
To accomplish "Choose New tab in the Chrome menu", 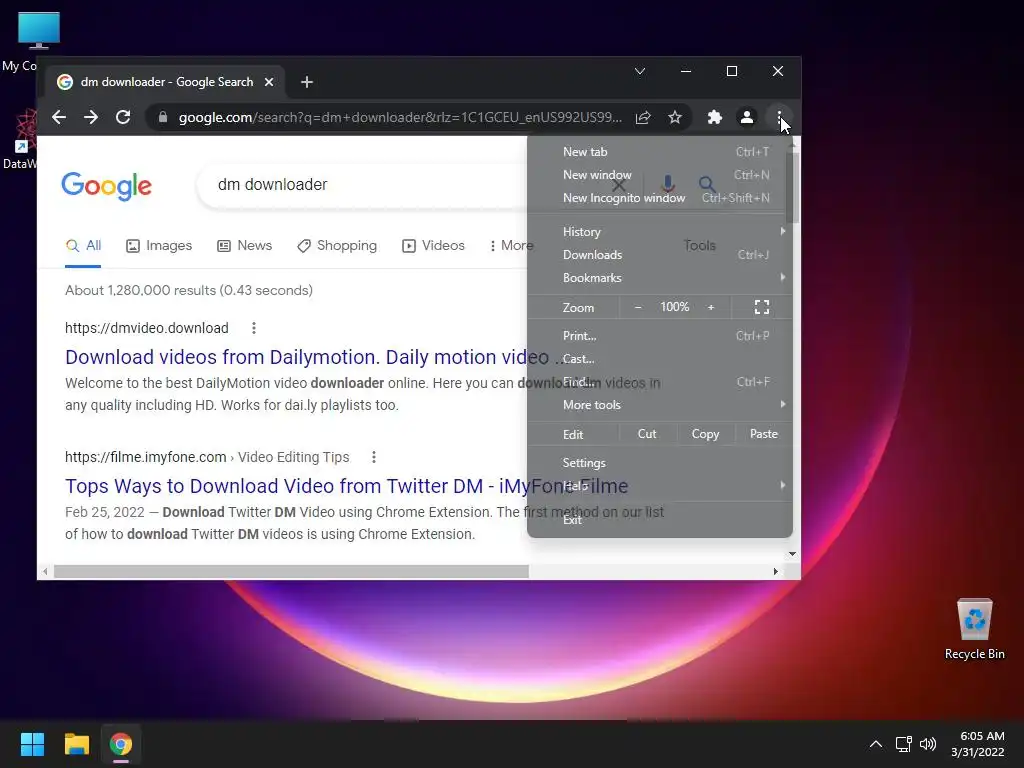I will click(660, 152).
